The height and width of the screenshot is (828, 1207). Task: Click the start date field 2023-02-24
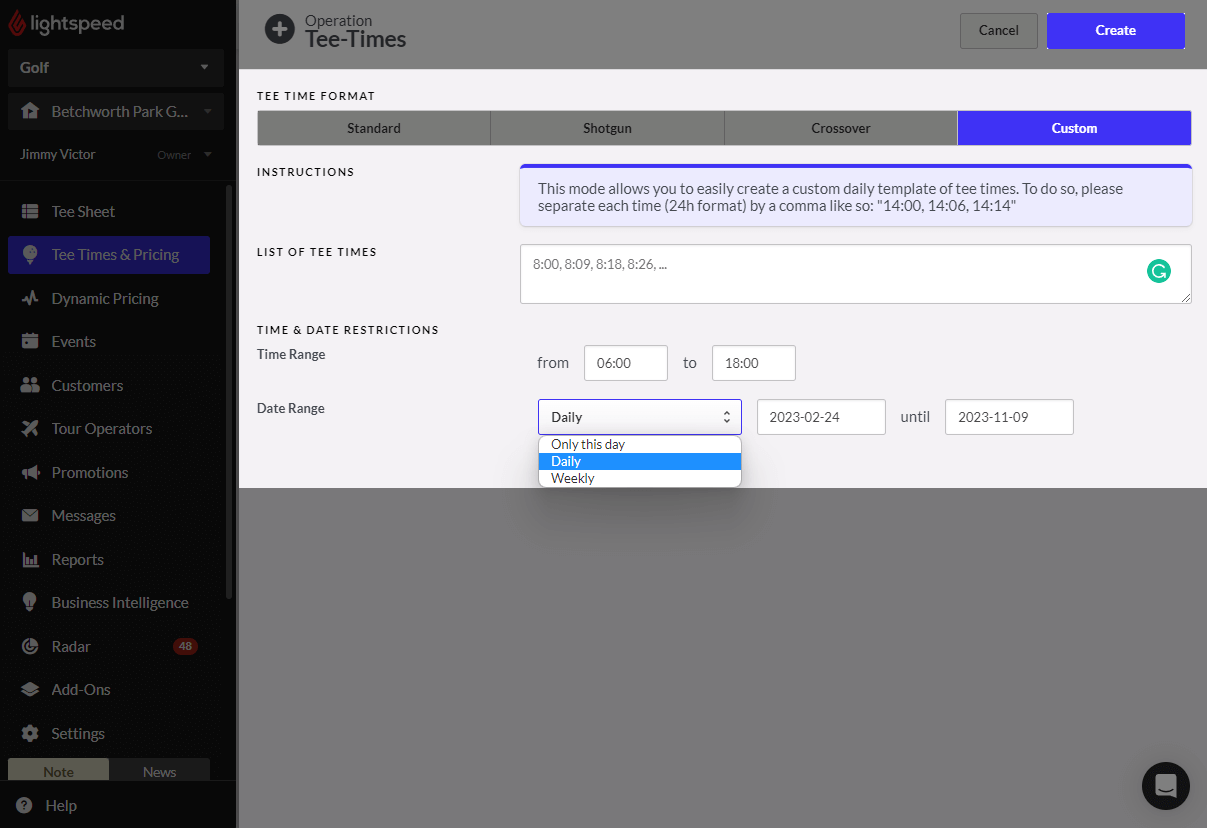(x=821, y=417)
